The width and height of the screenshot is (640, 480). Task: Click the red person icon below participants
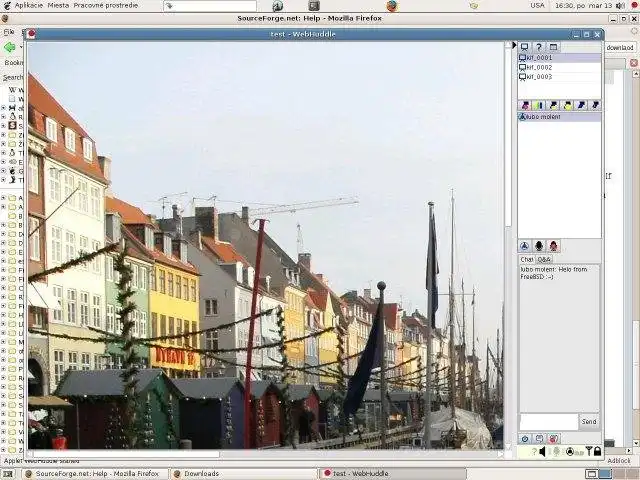[553, 246]
